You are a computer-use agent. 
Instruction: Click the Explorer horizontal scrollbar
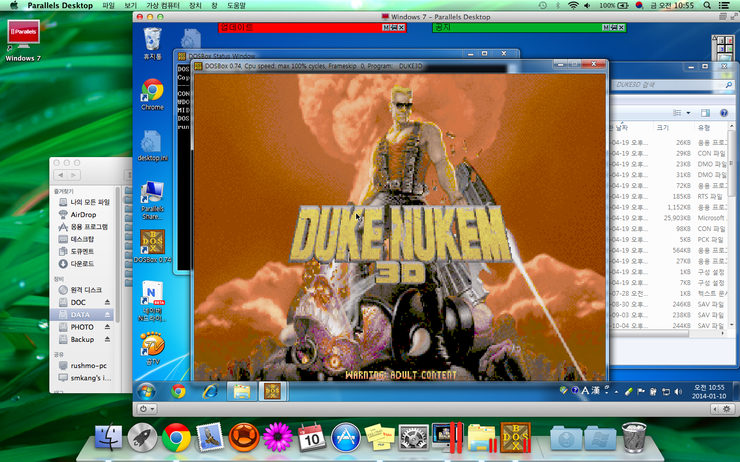(649, 333)
